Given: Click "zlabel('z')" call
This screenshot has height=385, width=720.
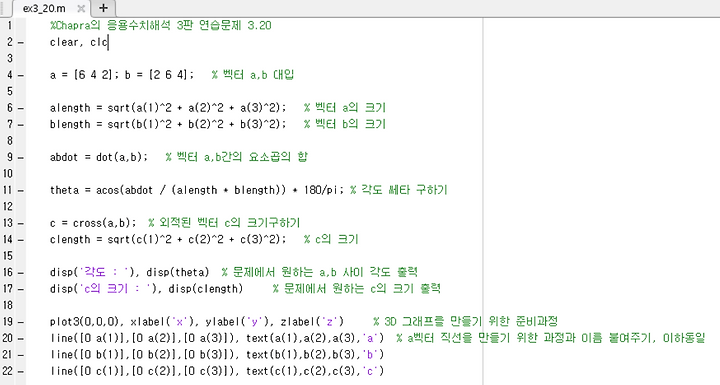Looking at the screenshot, I should (x=312, y=322).
